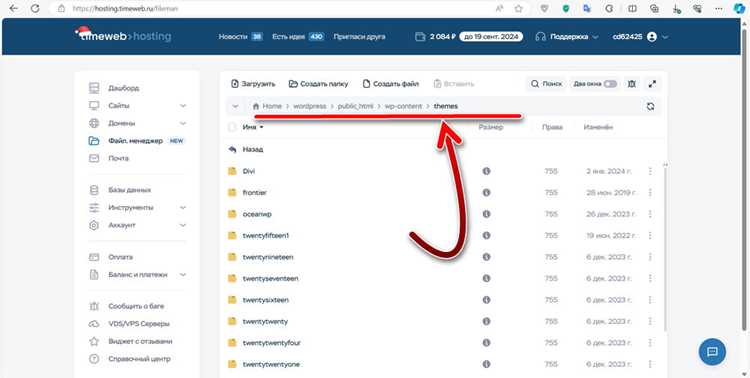Click wp-content in breadcrumb path
Image resolution: width=750 pixels, height=378 pixels.
pos(403,106)
